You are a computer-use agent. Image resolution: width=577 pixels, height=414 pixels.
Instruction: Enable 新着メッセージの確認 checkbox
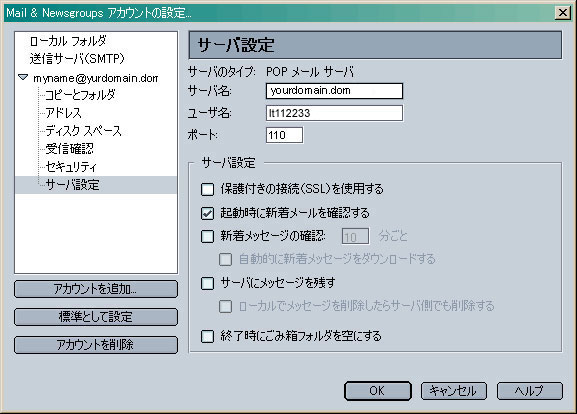pyautogui.click(x=208, y=236)
